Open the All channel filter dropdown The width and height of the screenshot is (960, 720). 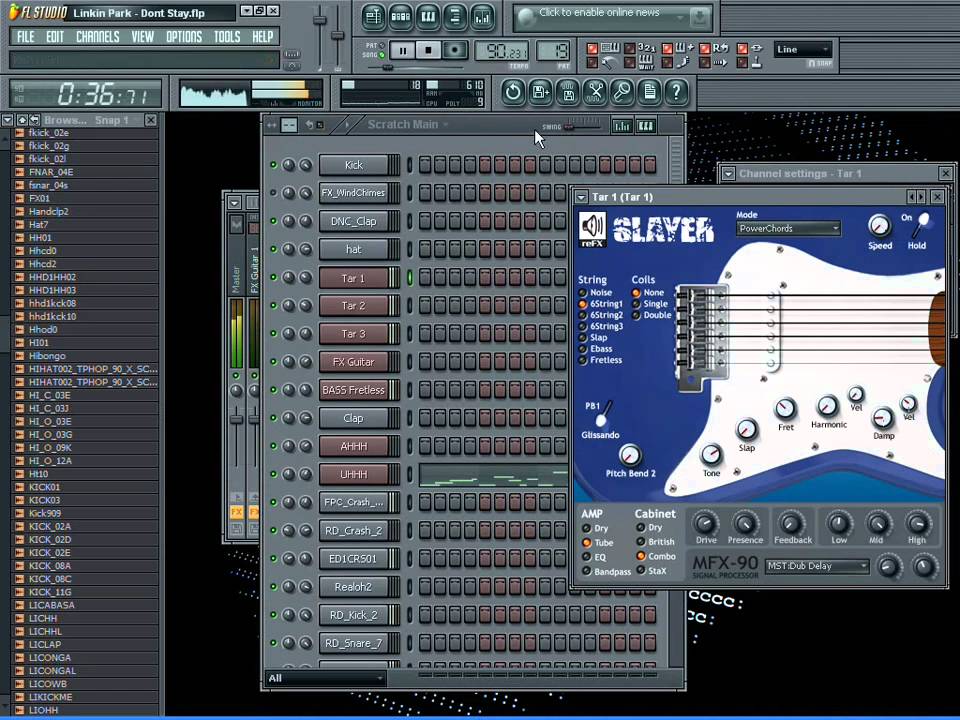click(325, 678)
